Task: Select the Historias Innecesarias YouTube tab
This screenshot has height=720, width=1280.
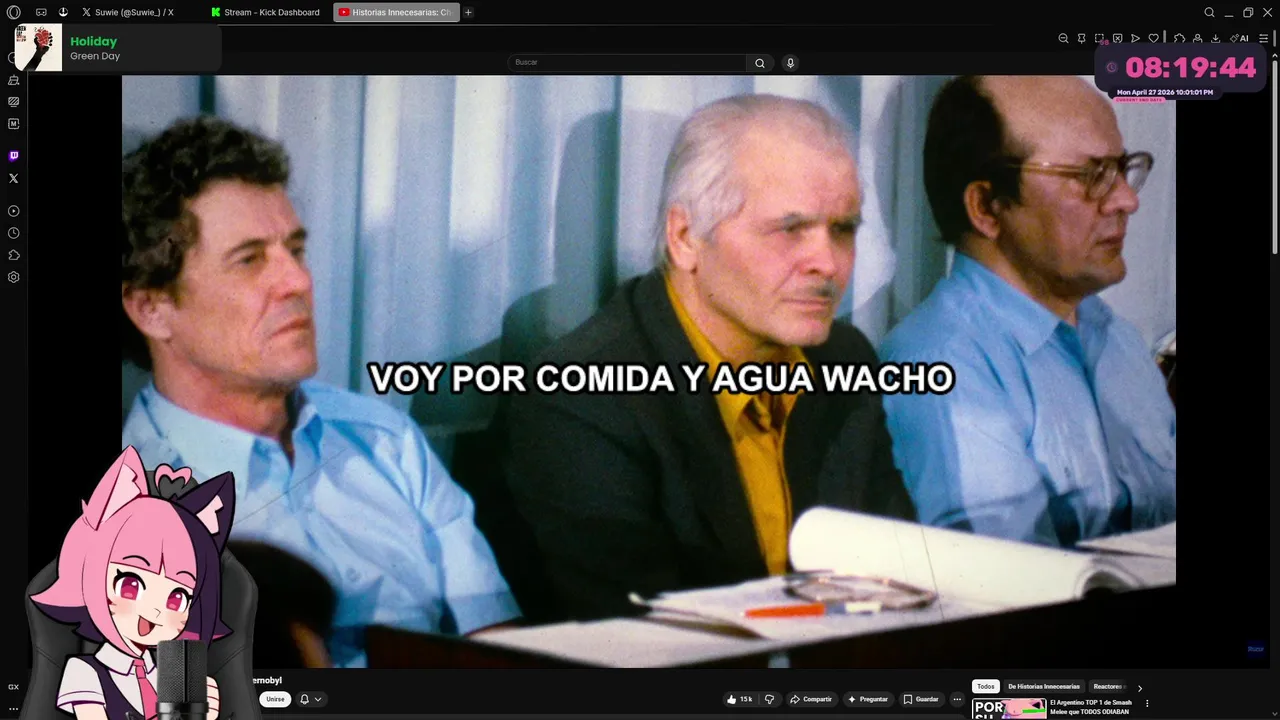Action: [x=396, y=12]
